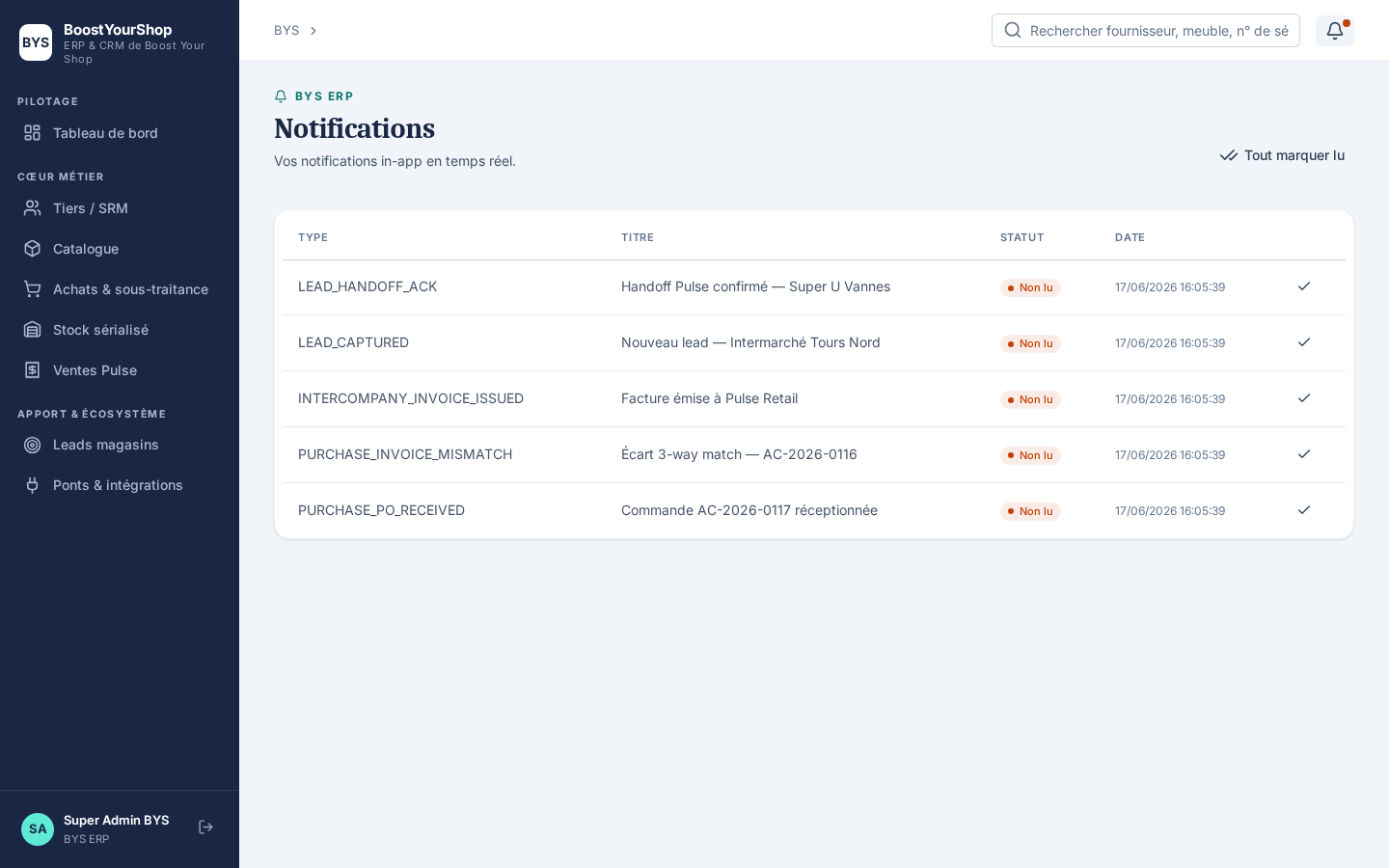Image resolution: width=1389 pixels, height=868 pixels.
Task: Go to Tiers / SRM section
Action: coord(120,208)
